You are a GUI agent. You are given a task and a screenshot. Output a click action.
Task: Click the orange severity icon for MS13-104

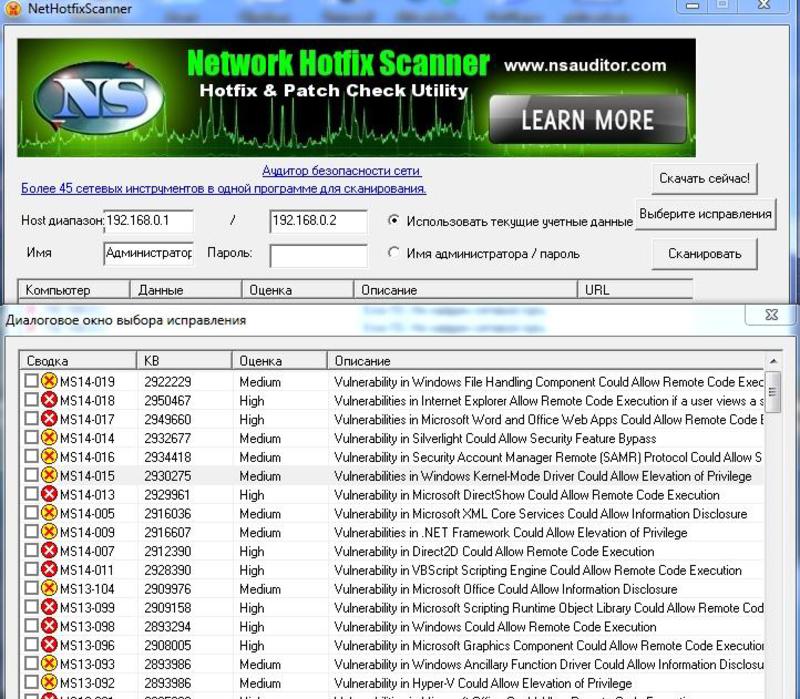coord(49,588)
